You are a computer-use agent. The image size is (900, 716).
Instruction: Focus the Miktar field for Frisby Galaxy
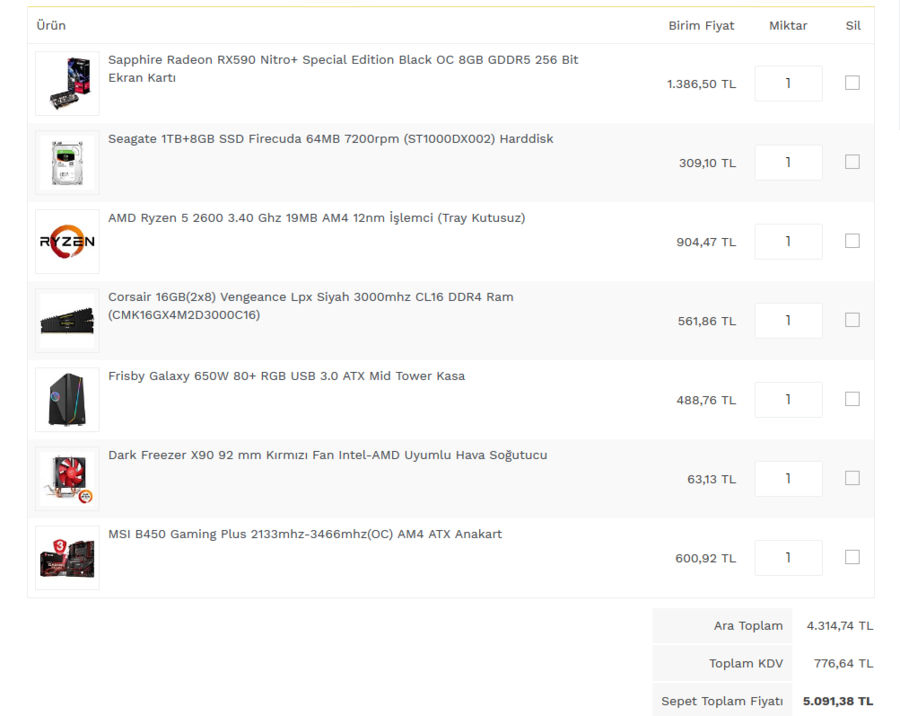coord(788,400)
